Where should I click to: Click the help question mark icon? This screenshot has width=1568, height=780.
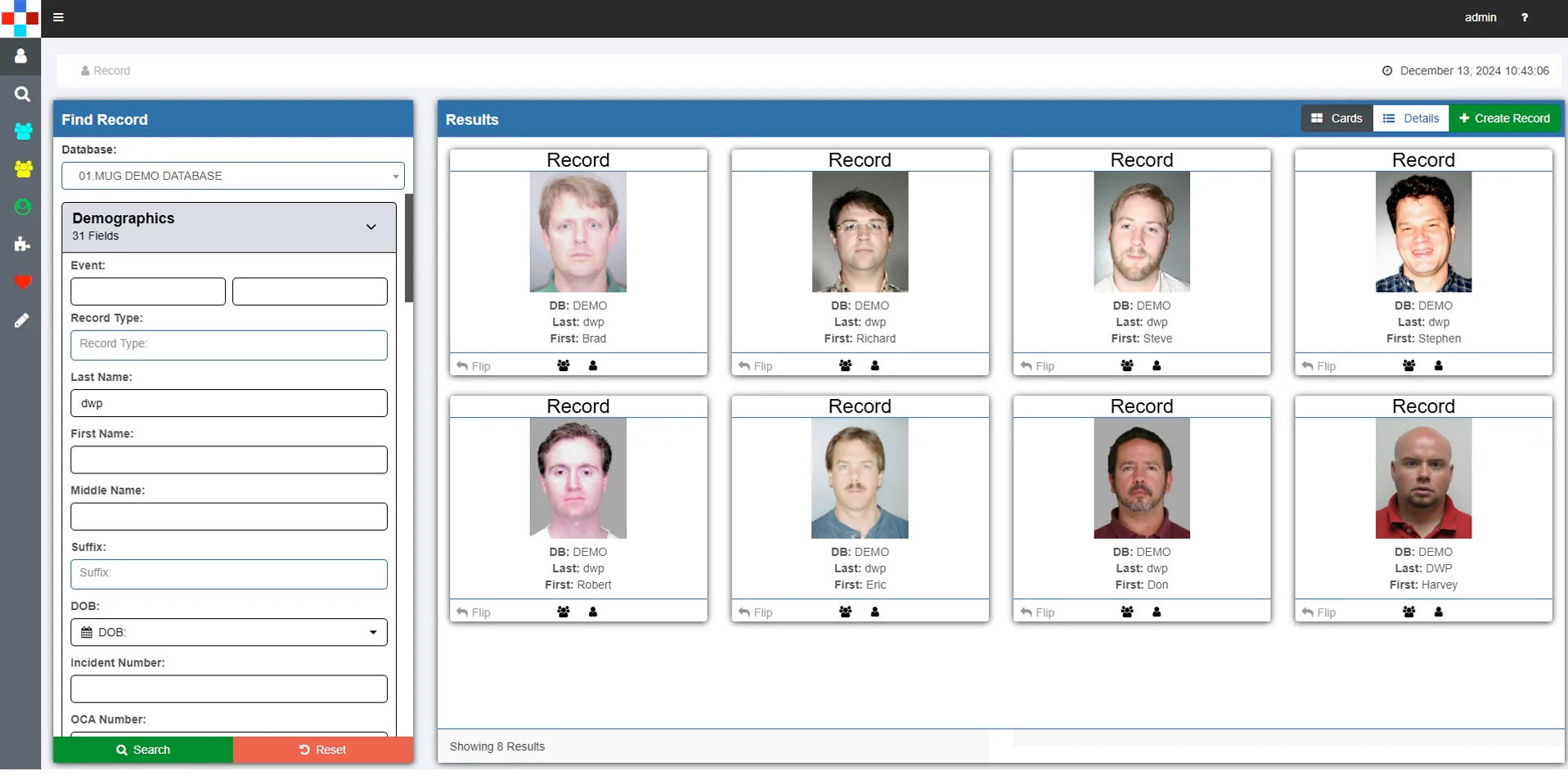click(1525, 17)
